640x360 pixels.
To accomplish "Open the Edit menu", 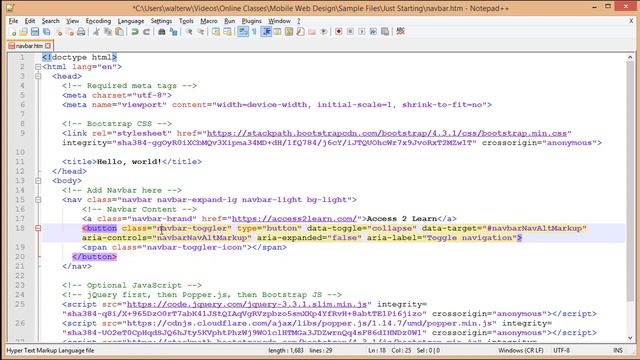I will tap(30, 21).
